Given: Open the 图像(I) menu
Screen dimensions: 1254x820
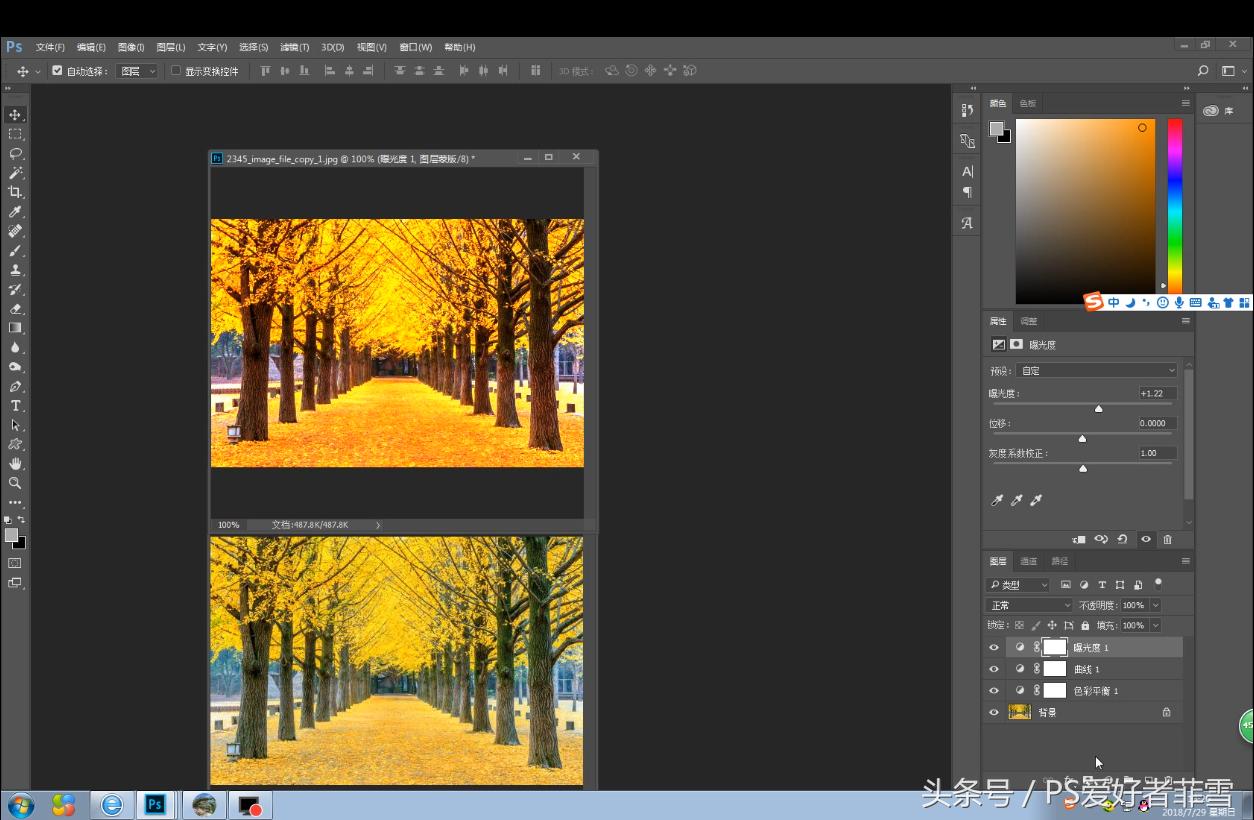Looking at the screenshot, I should pos(131,47).
